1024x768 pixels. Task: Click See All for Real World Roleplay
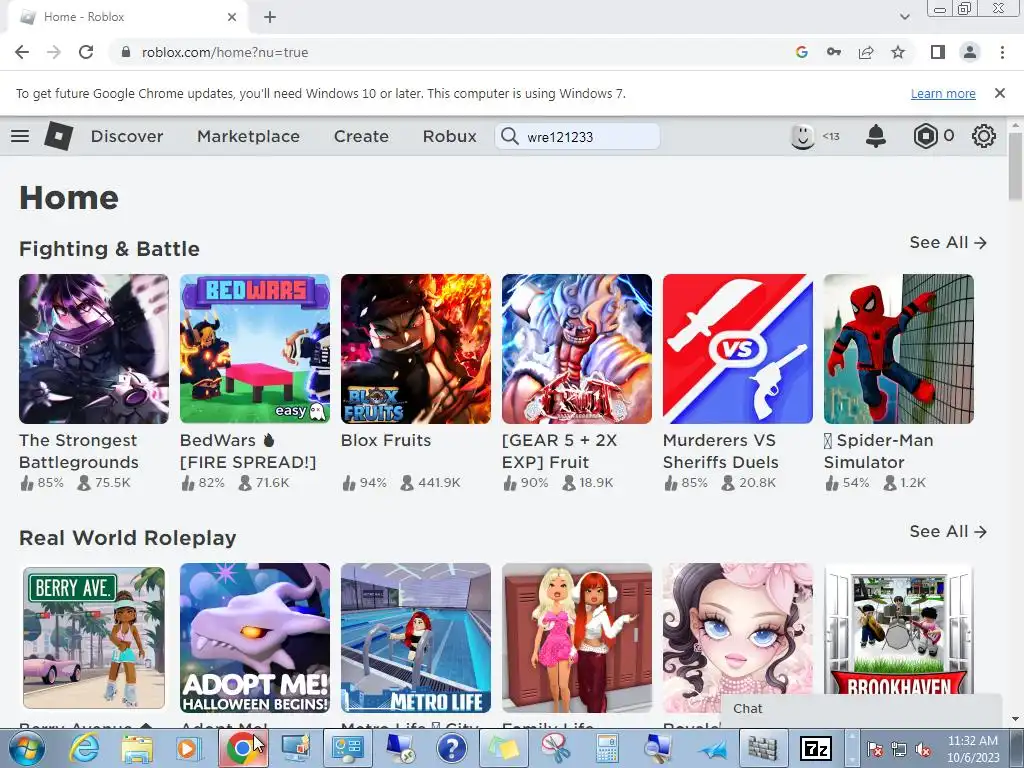point(948,532)
